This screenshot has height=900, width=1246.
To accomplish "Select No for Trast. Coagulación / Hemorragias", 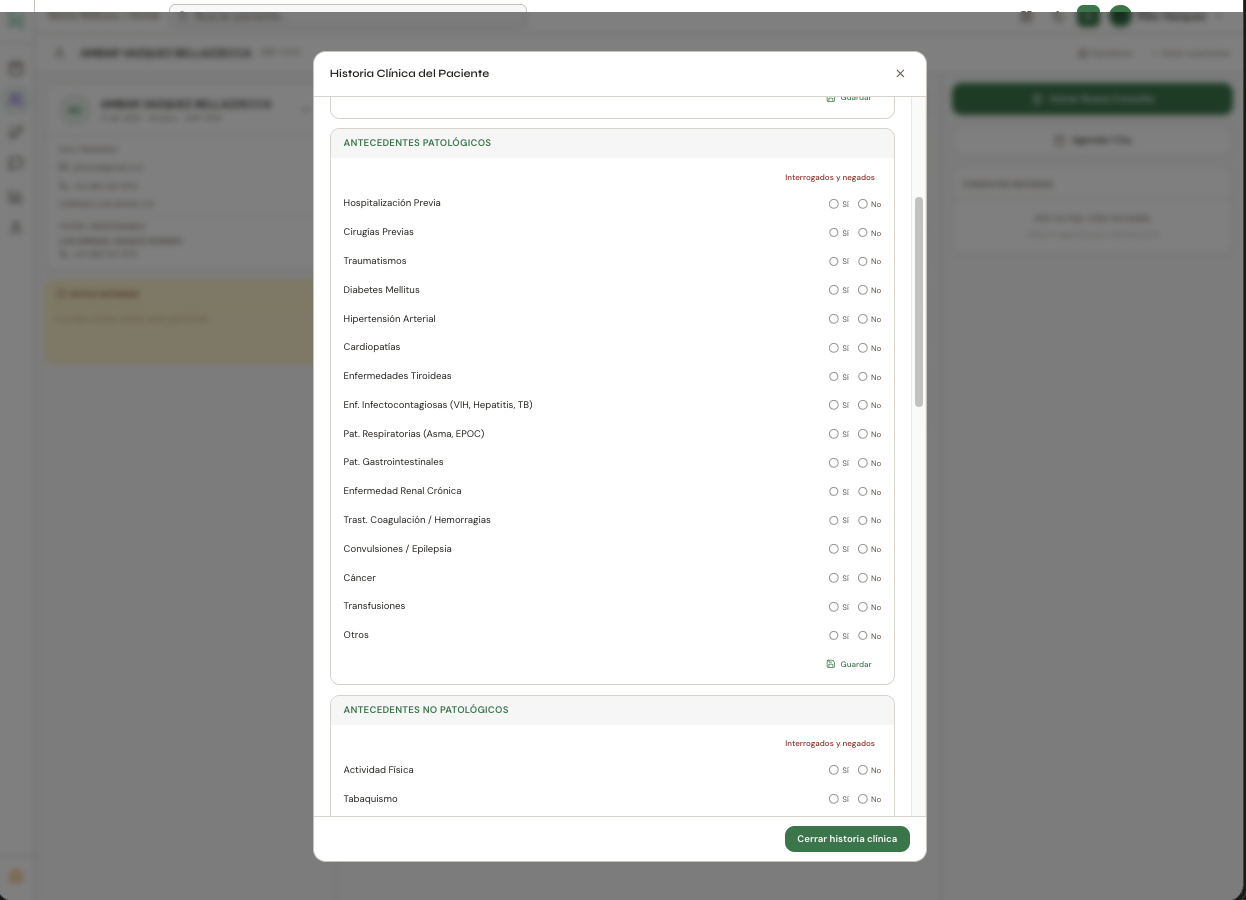I will 862,520.
